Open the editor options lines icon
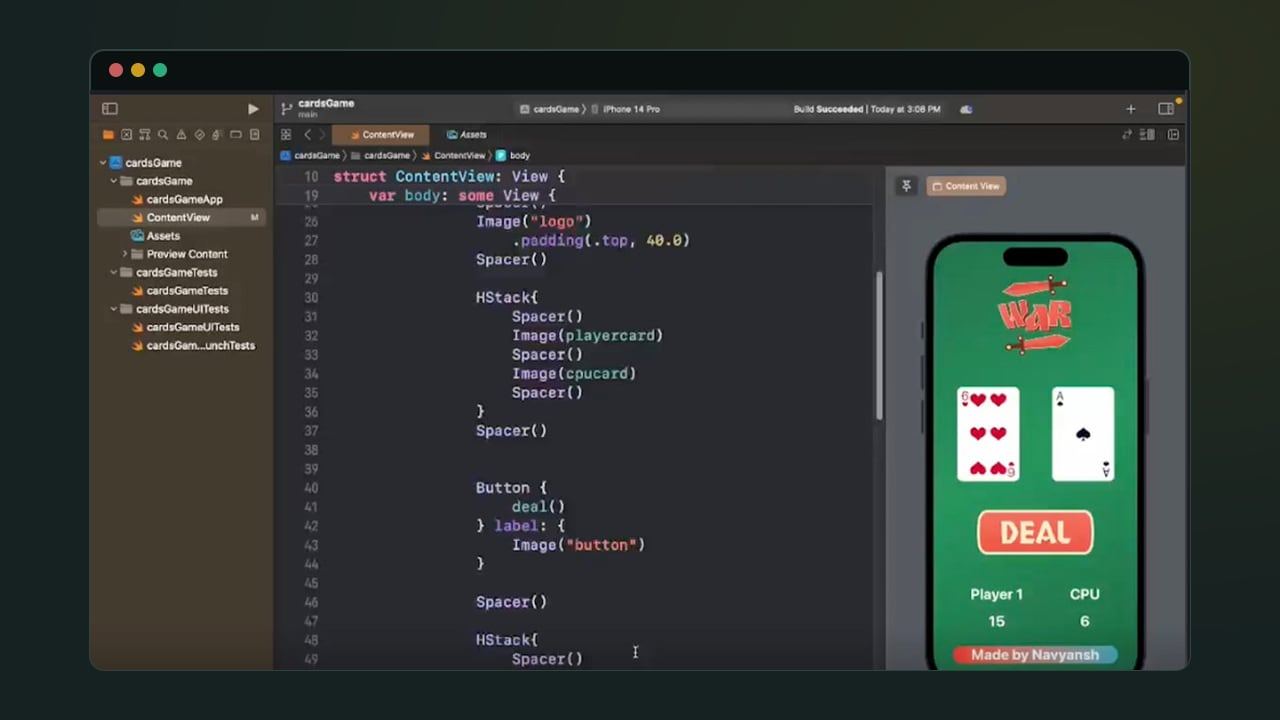Screen dimensions: 1280x720 tap(1148, 135)
